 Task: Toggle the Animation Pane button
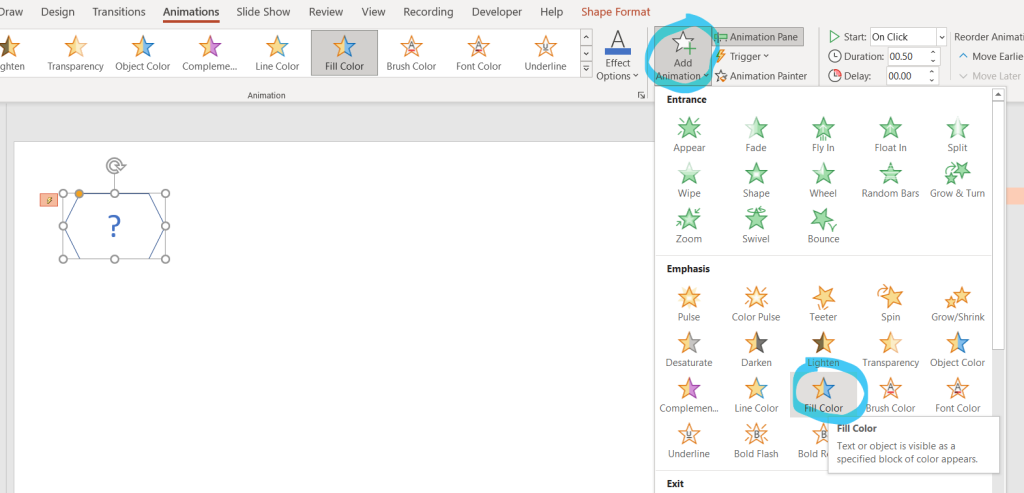pyautogui.click(x=757, y=37)
